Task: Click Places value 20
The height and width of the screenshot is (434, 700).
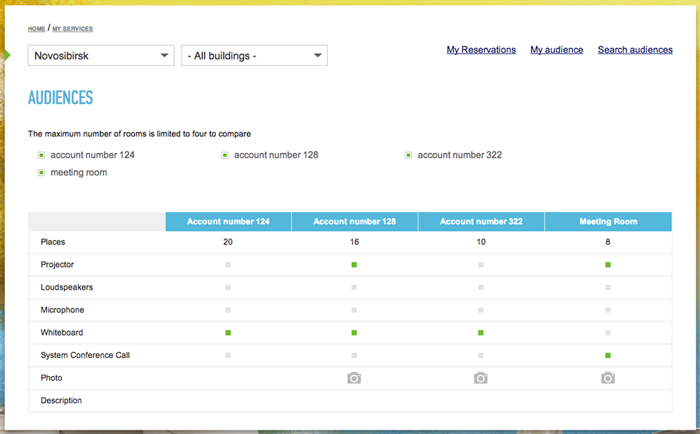Action: (x=228, y=242)
